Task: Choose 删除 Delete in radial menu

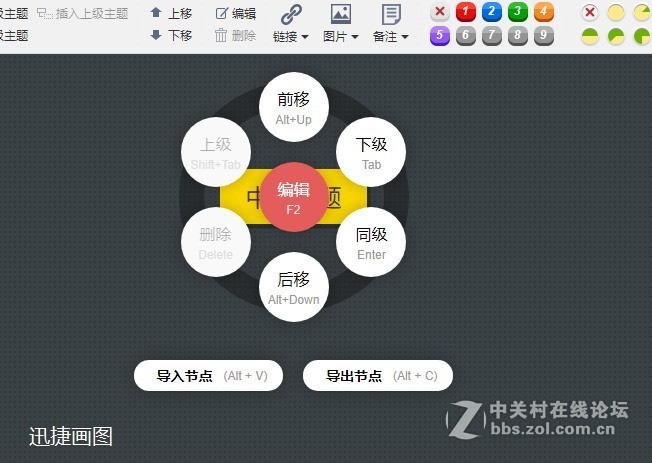Action: click(x=216, y=242)
